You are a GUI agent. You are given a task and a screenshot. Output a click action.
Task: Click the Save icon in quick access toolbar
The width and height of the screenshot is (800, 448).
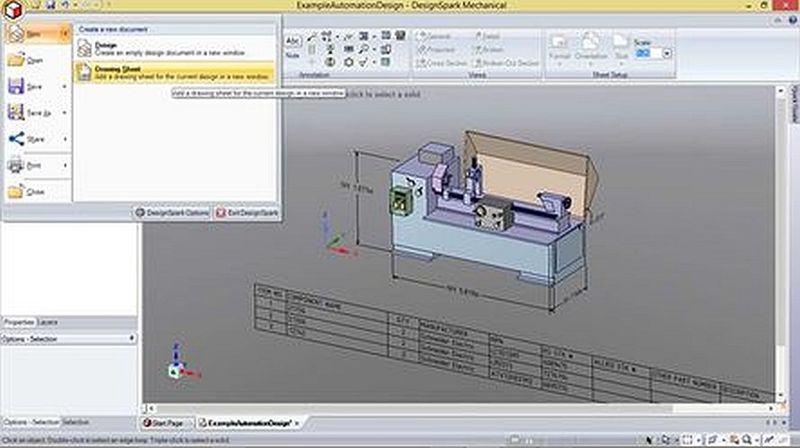(x=51, y=5)
